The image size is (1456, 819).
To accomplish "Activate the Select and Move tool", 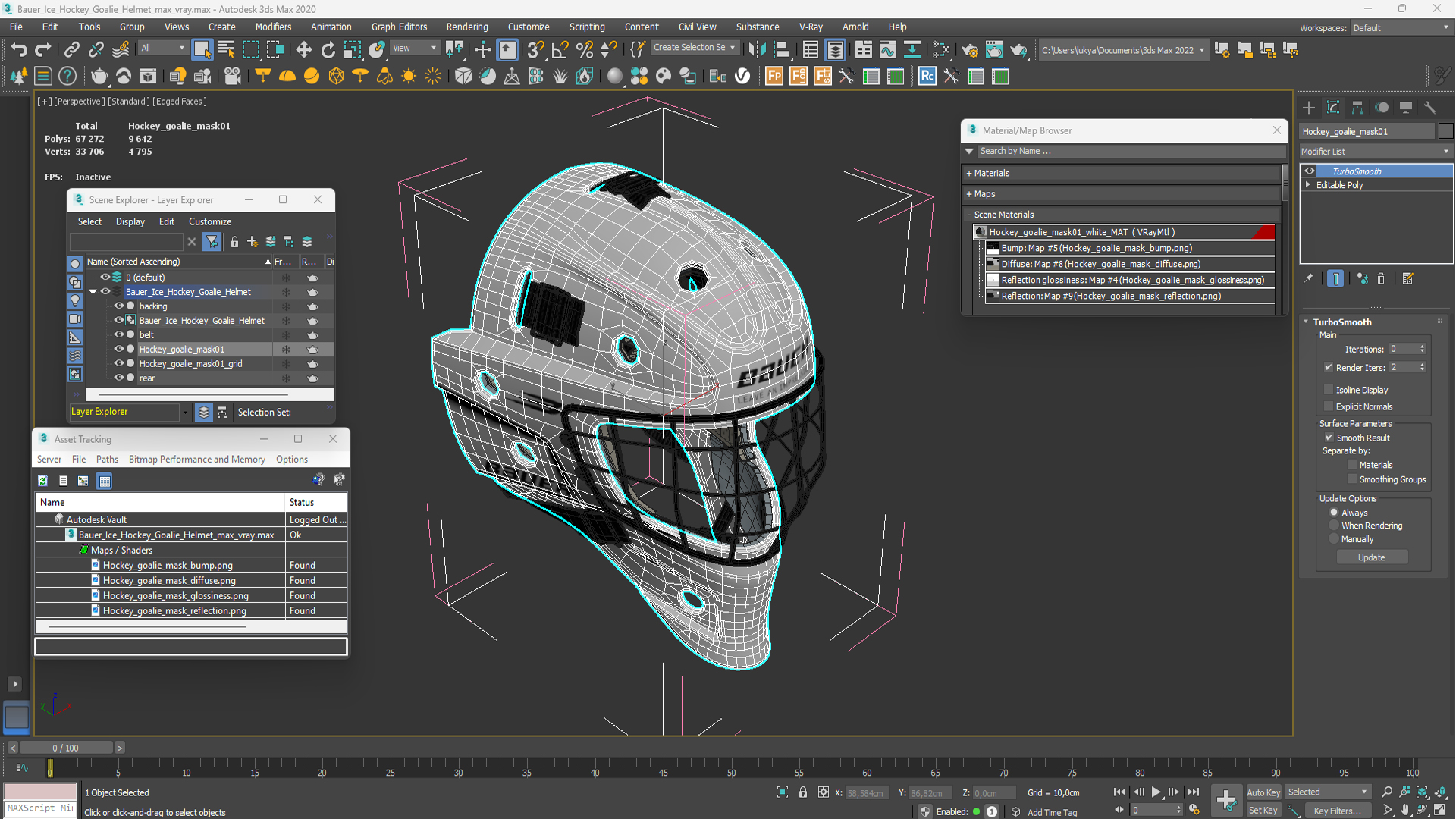I will pyautogui.click(x=304, y=50).
